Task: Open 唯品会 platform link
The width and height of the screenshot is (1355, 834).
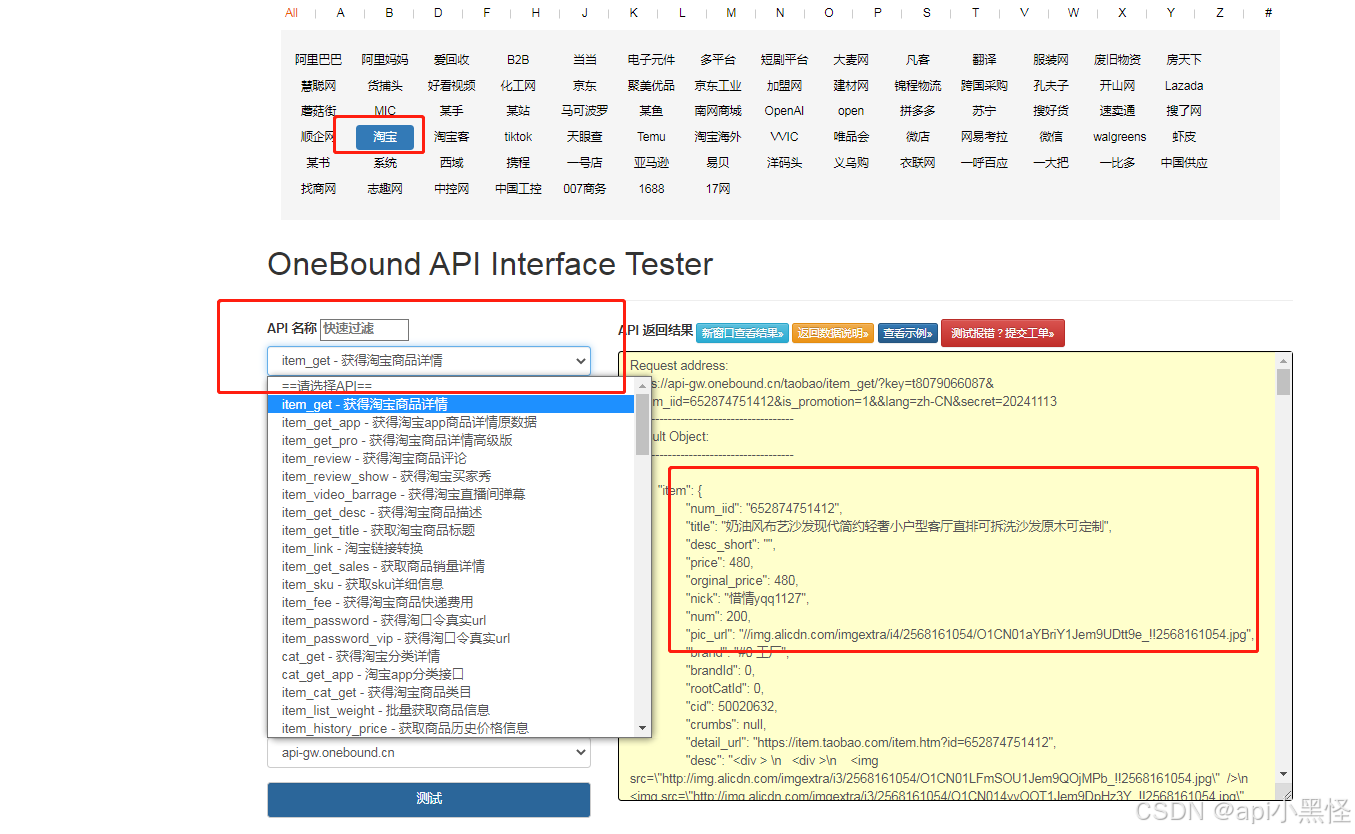Action: (x=851, y=137)
